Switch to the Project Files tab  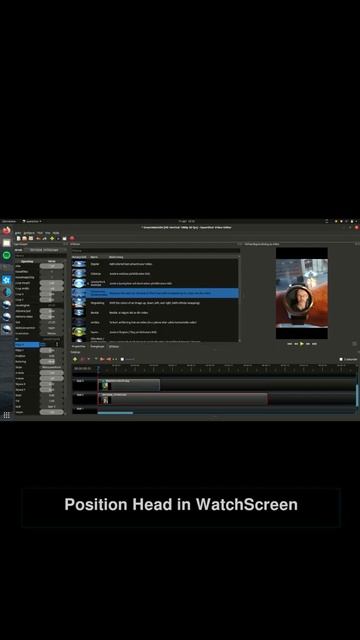tap(79, 346)
